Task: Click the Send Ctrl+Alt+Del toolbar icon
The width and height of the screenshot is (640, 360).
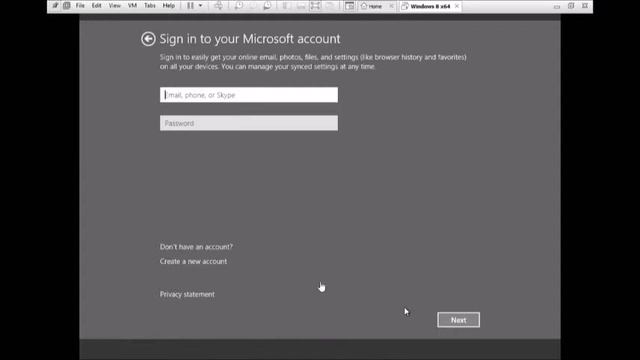Action: [x=218, y=6]
